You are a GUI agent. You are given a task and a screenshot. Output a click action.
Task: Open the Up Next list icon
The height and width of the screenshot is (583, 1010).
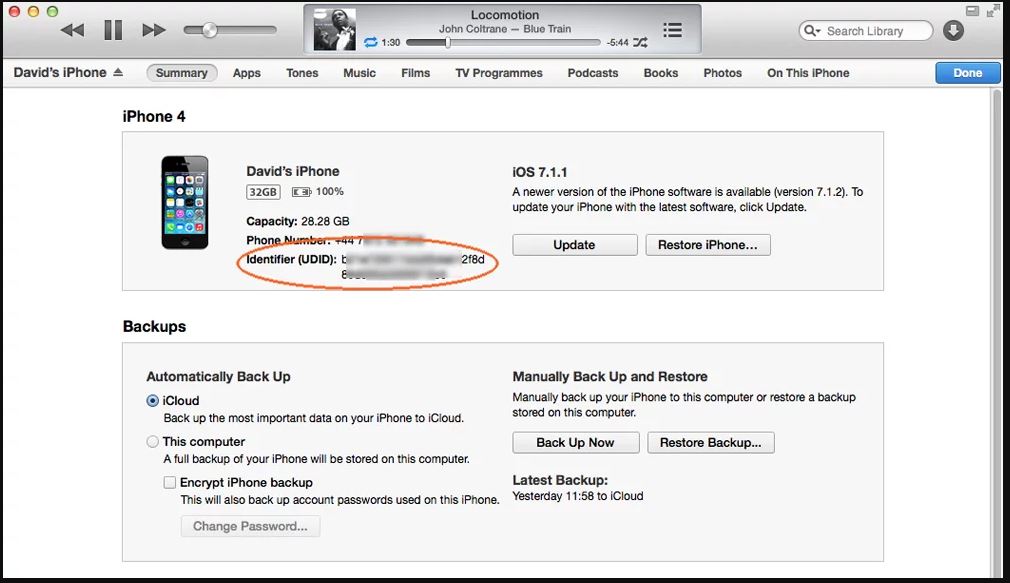[x=672, y=30]
